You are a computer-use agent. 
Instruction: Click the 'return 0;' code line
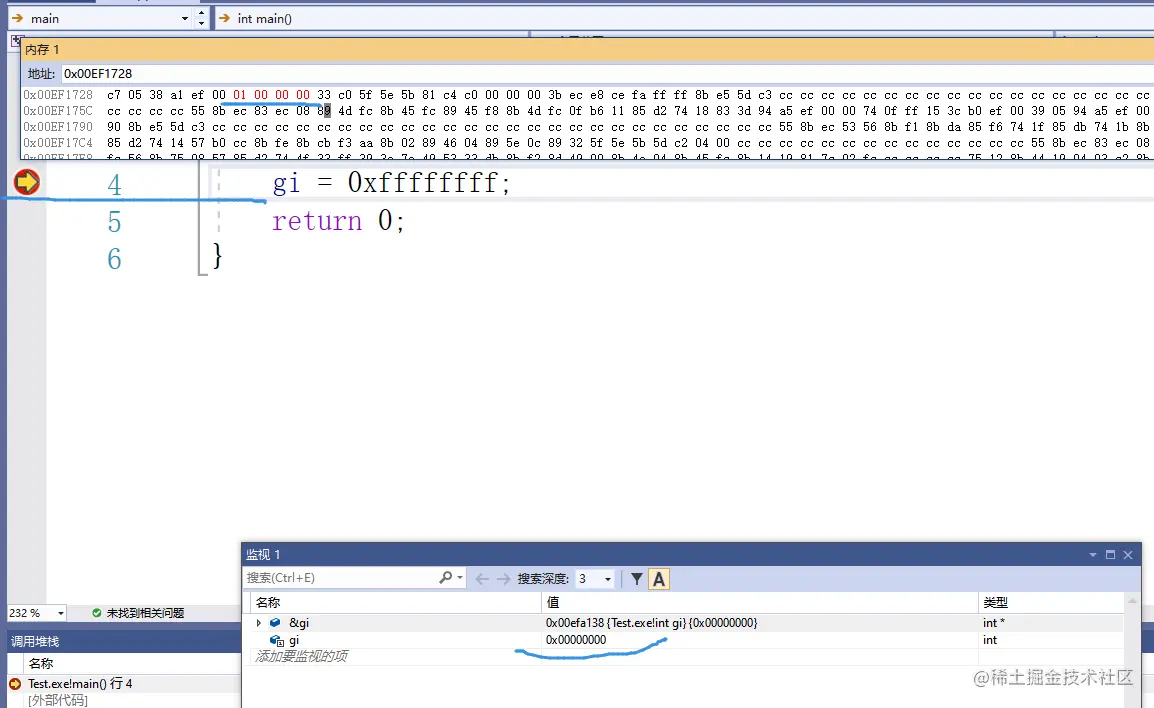[x=338, y=220]
